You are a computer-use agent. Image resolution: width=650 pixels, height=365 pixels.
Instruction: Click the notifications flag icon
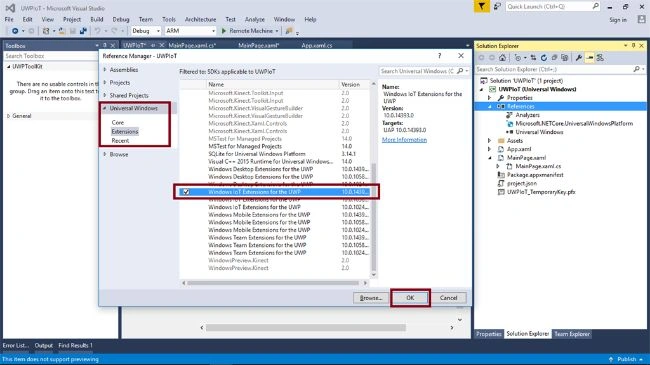pos(481,7)
